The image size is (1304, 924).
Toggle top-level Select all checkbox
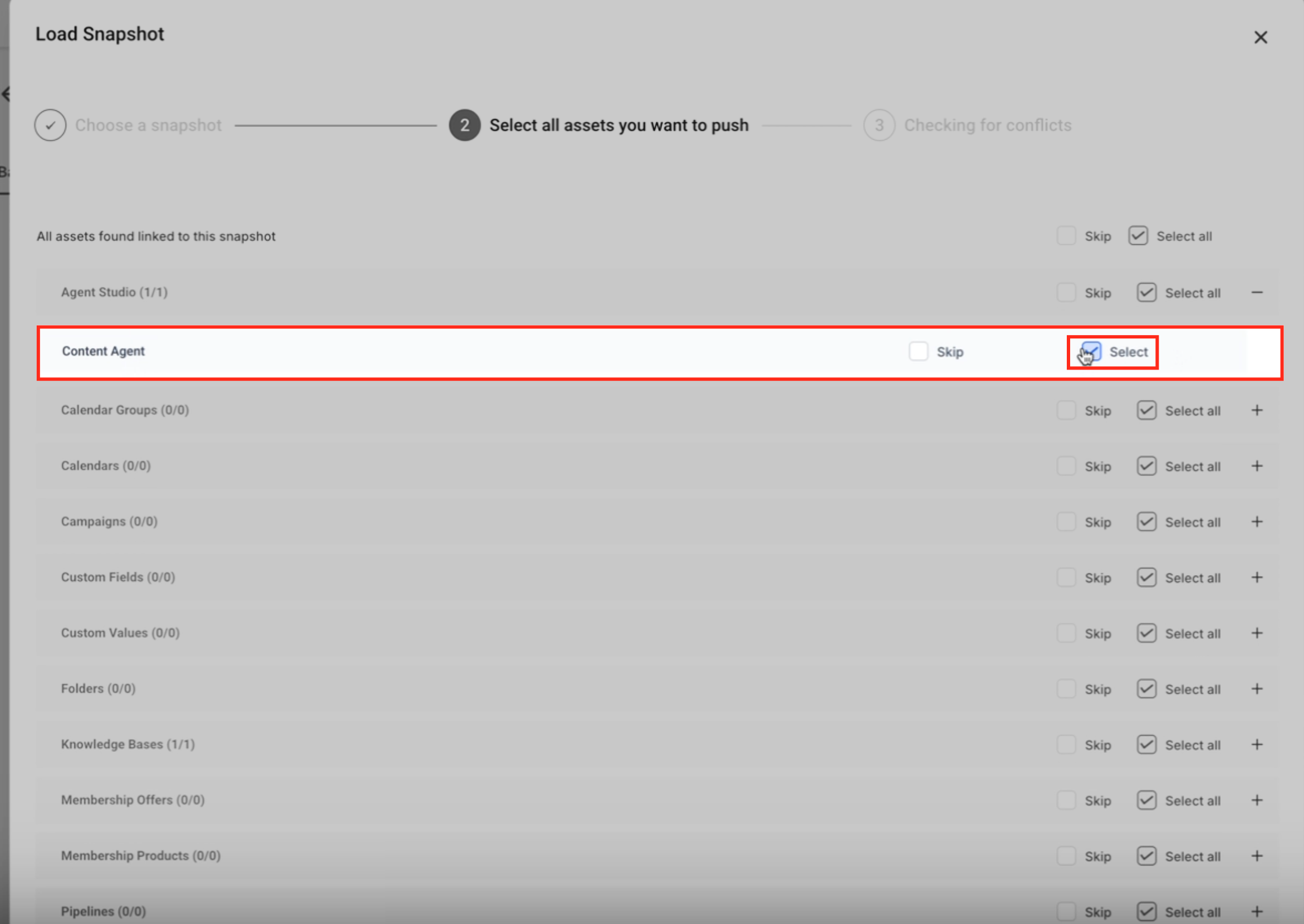[x=1138, y=236]
